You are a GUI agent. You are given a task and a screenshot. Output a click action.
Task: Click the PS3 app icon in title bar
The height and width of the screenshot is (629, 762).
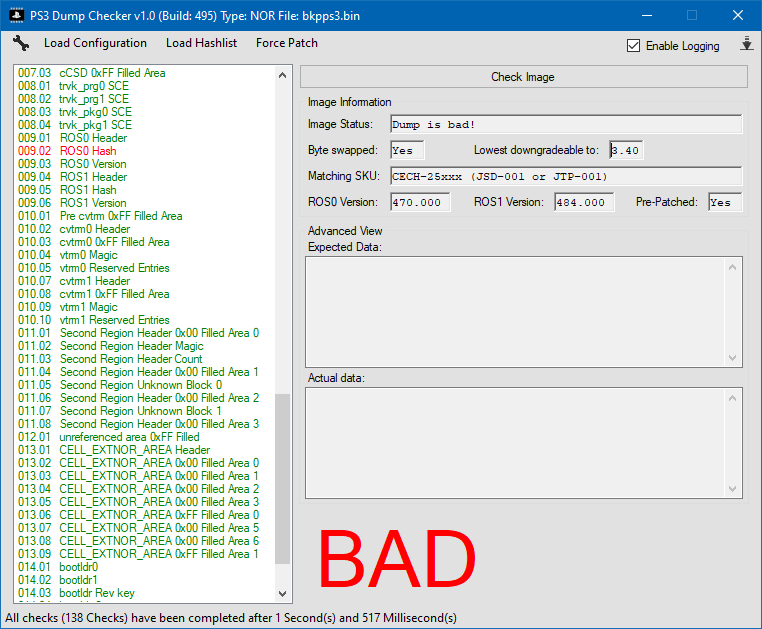coord(17,15)
